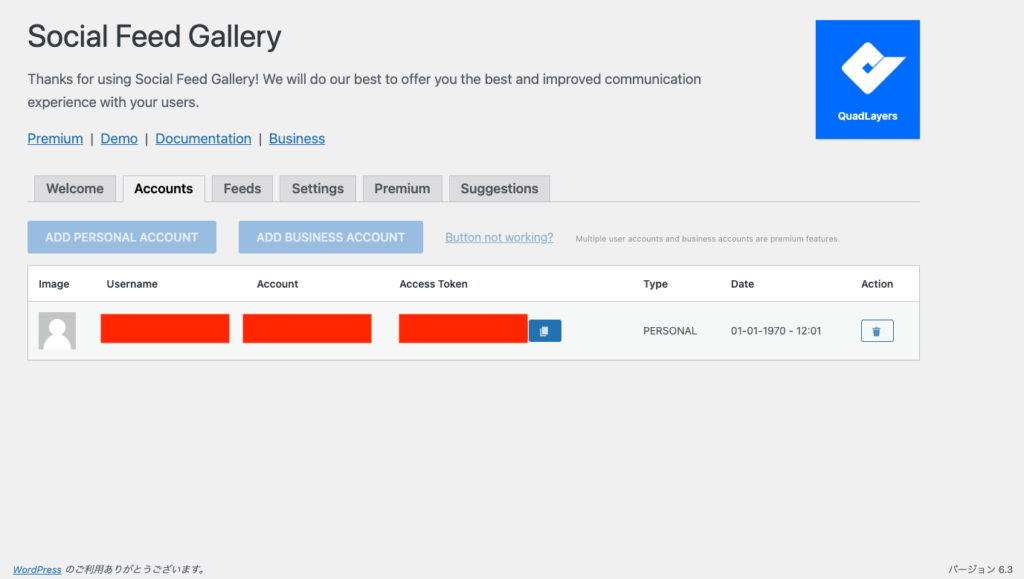Click the redacted Username cell
This screenshot has width=1024, height=579.
pyautogui.click(x=165, y=328)
